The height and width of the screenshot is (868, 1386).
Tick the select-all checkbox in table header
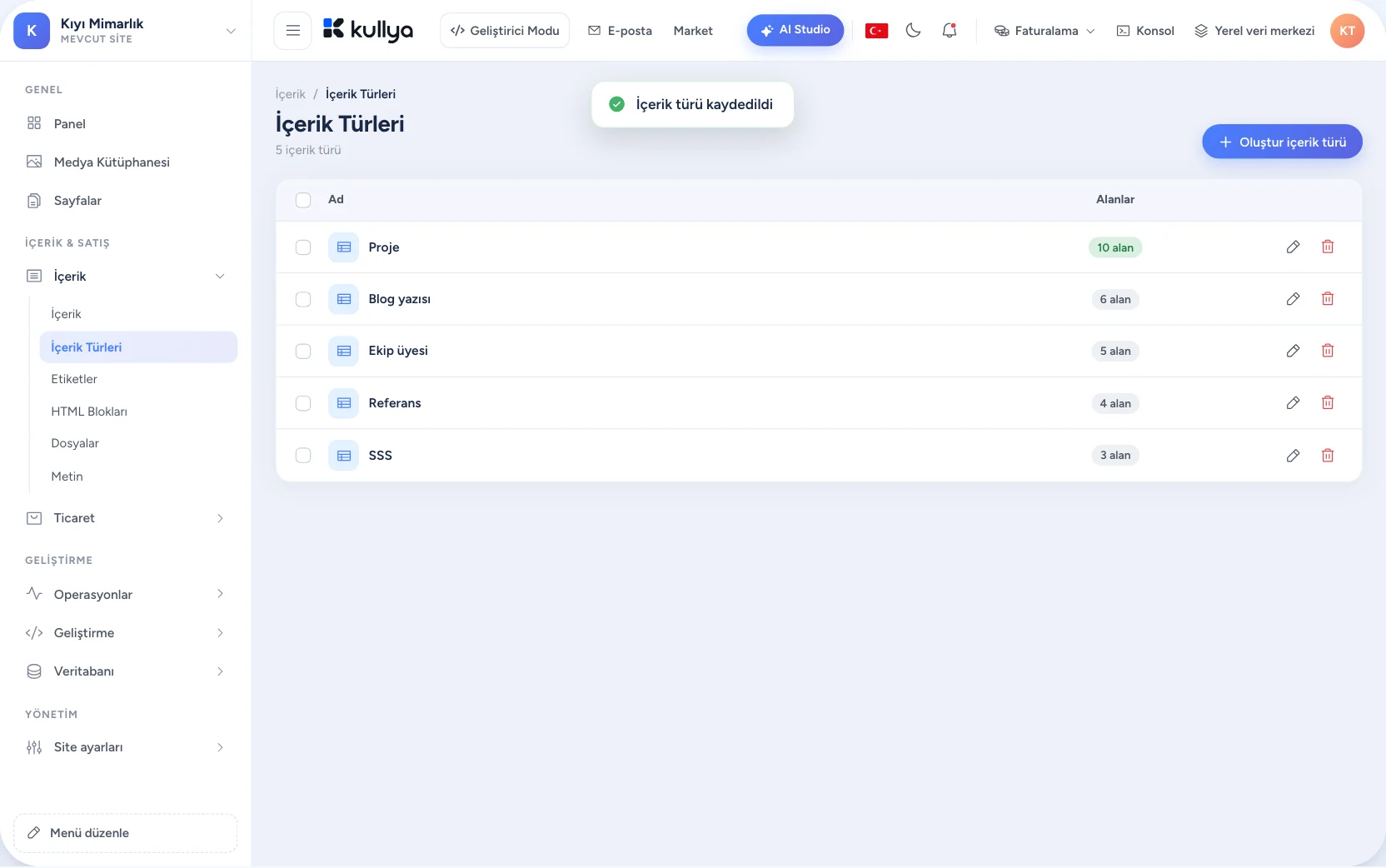point(303,200)
